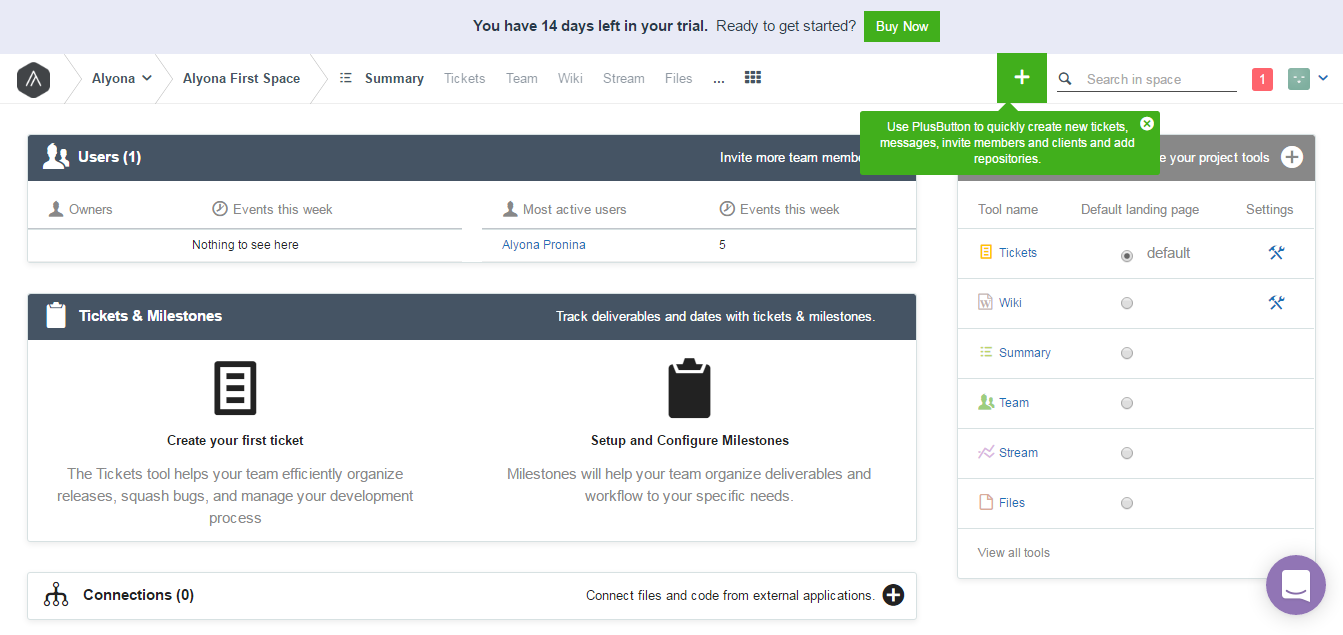Set Wiki as default landing page
The height and width of the screenshot is (635, 1343).
pos(1127,303)
